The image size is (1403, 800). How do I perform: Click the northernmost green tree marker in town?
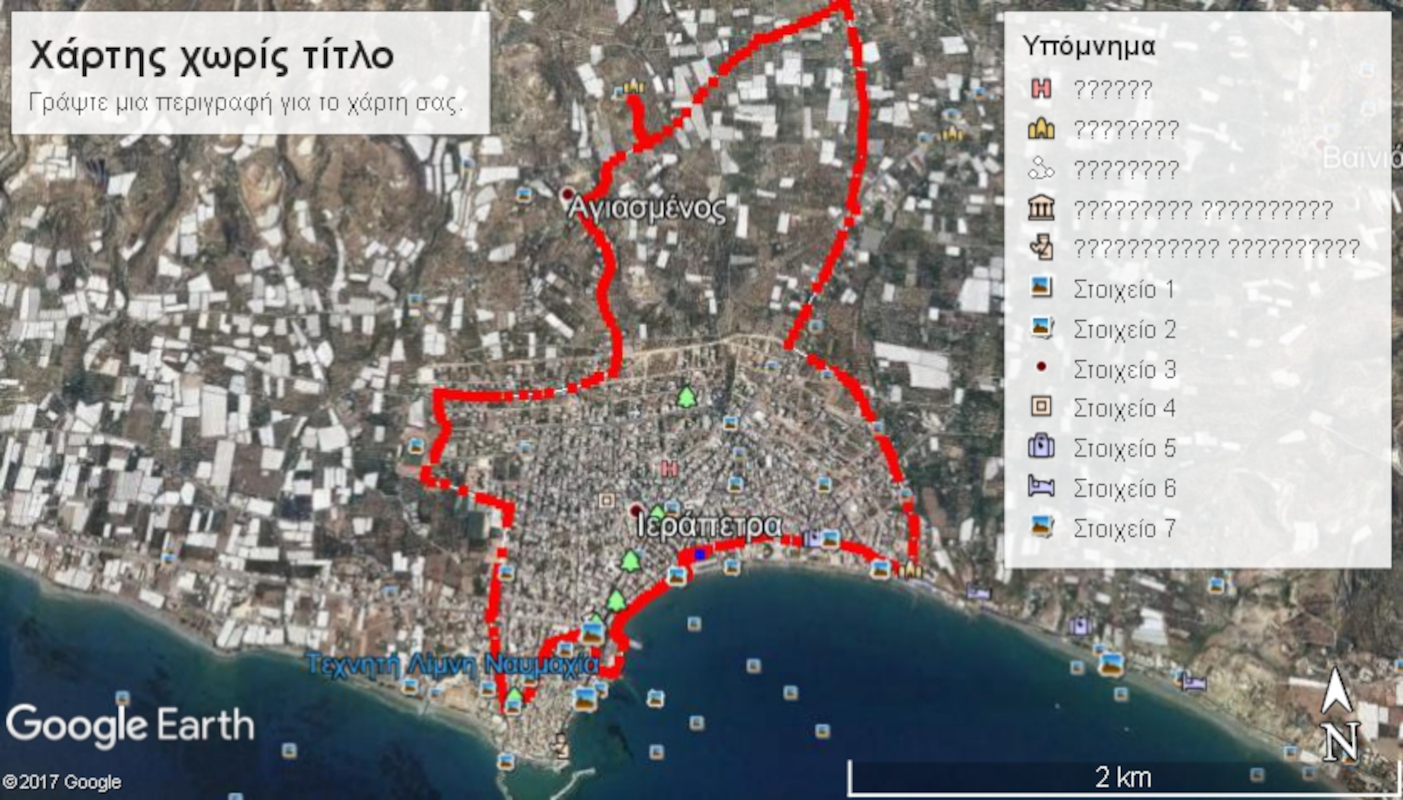click(686, 398)
